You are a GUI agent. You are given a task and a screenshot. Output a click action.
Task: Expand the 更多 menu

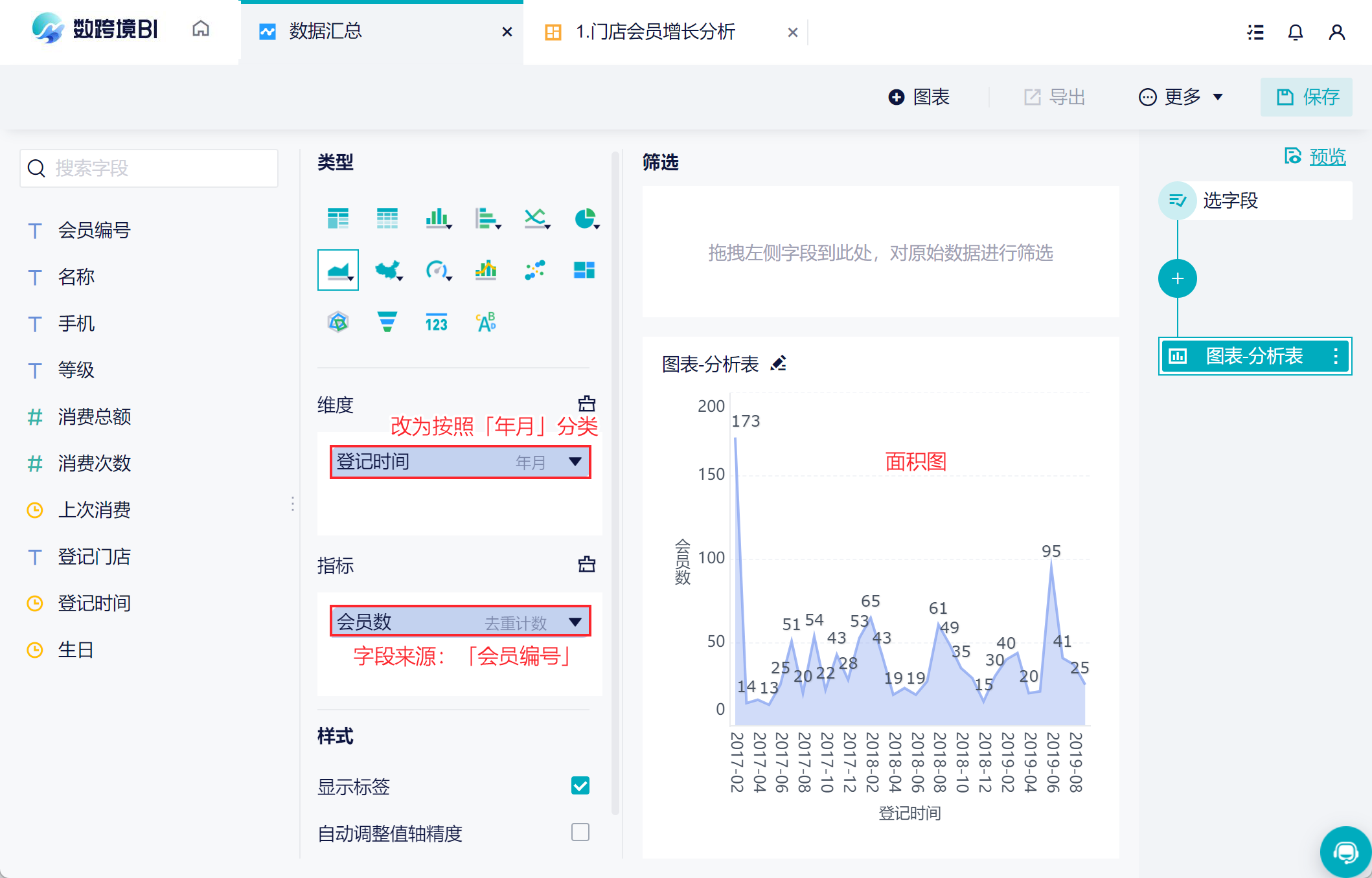[x=1182, y=97]
